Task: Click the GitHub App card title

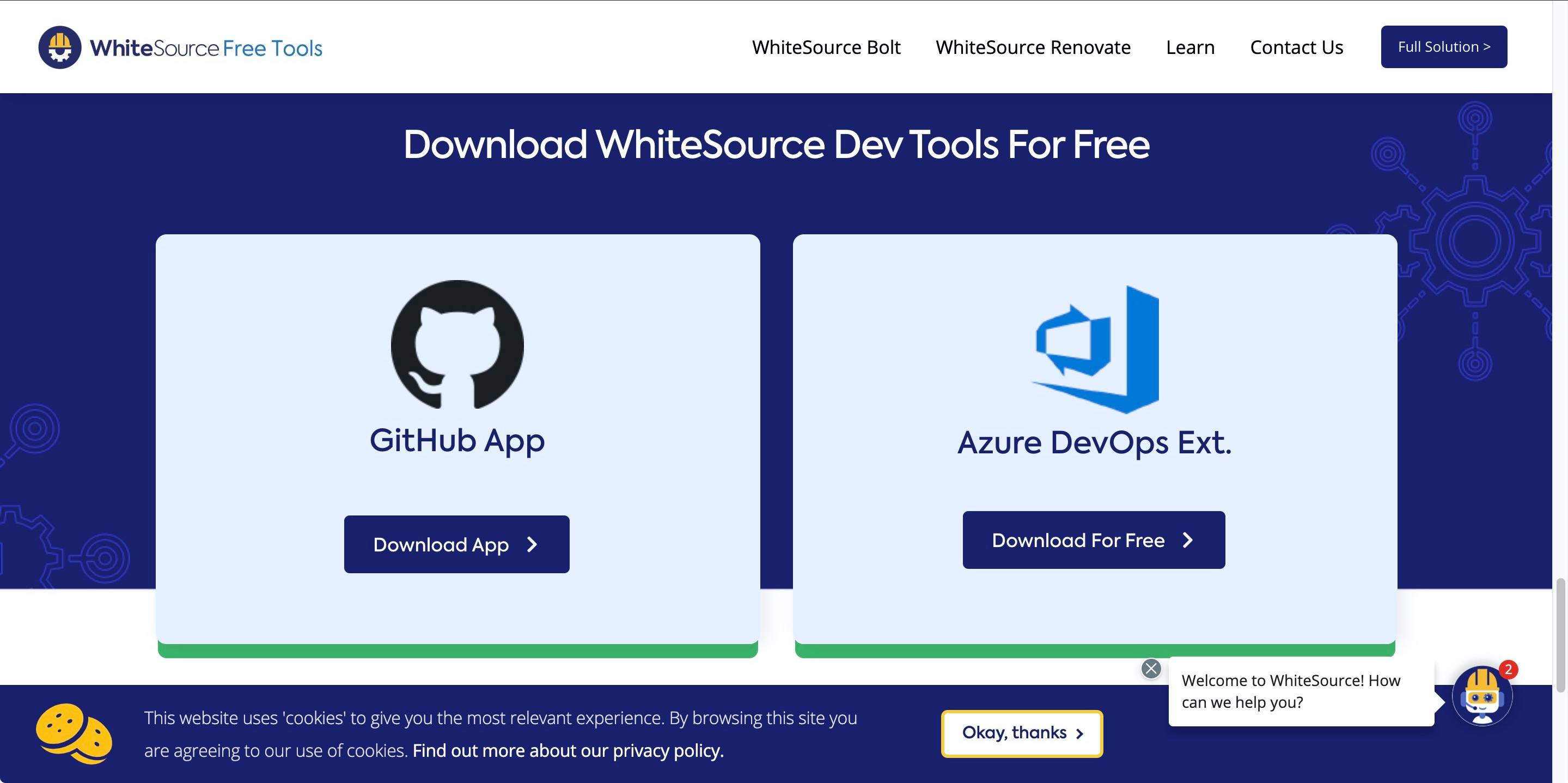Action: (457, 441)
